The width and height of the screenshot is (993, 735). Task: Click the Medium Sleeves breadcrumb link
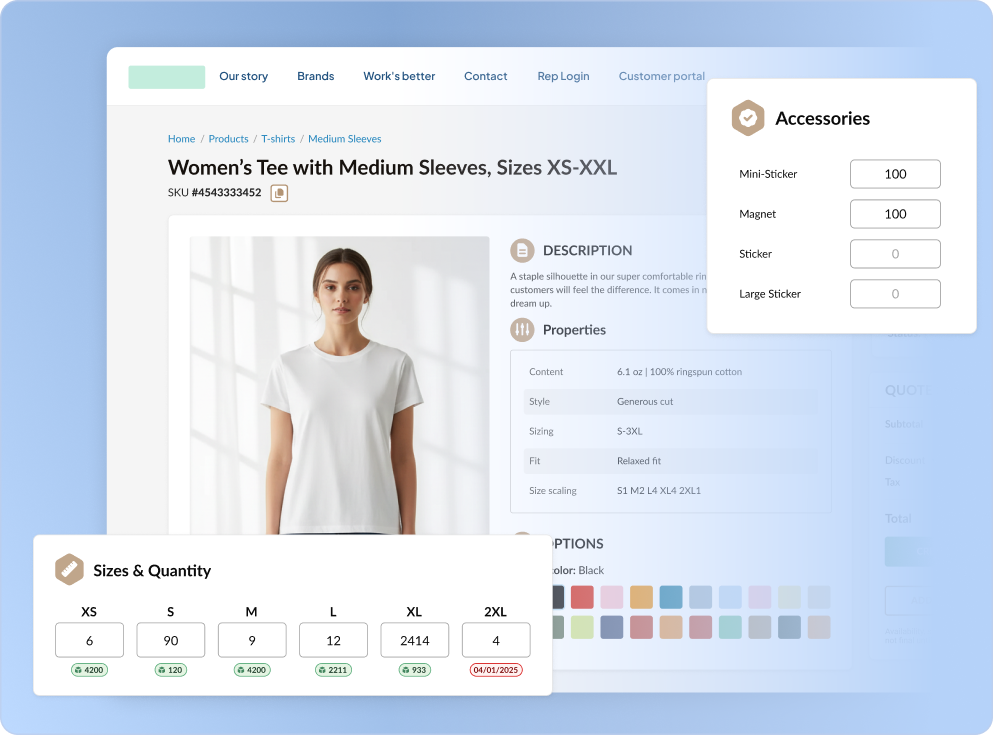tap(345, 139)
